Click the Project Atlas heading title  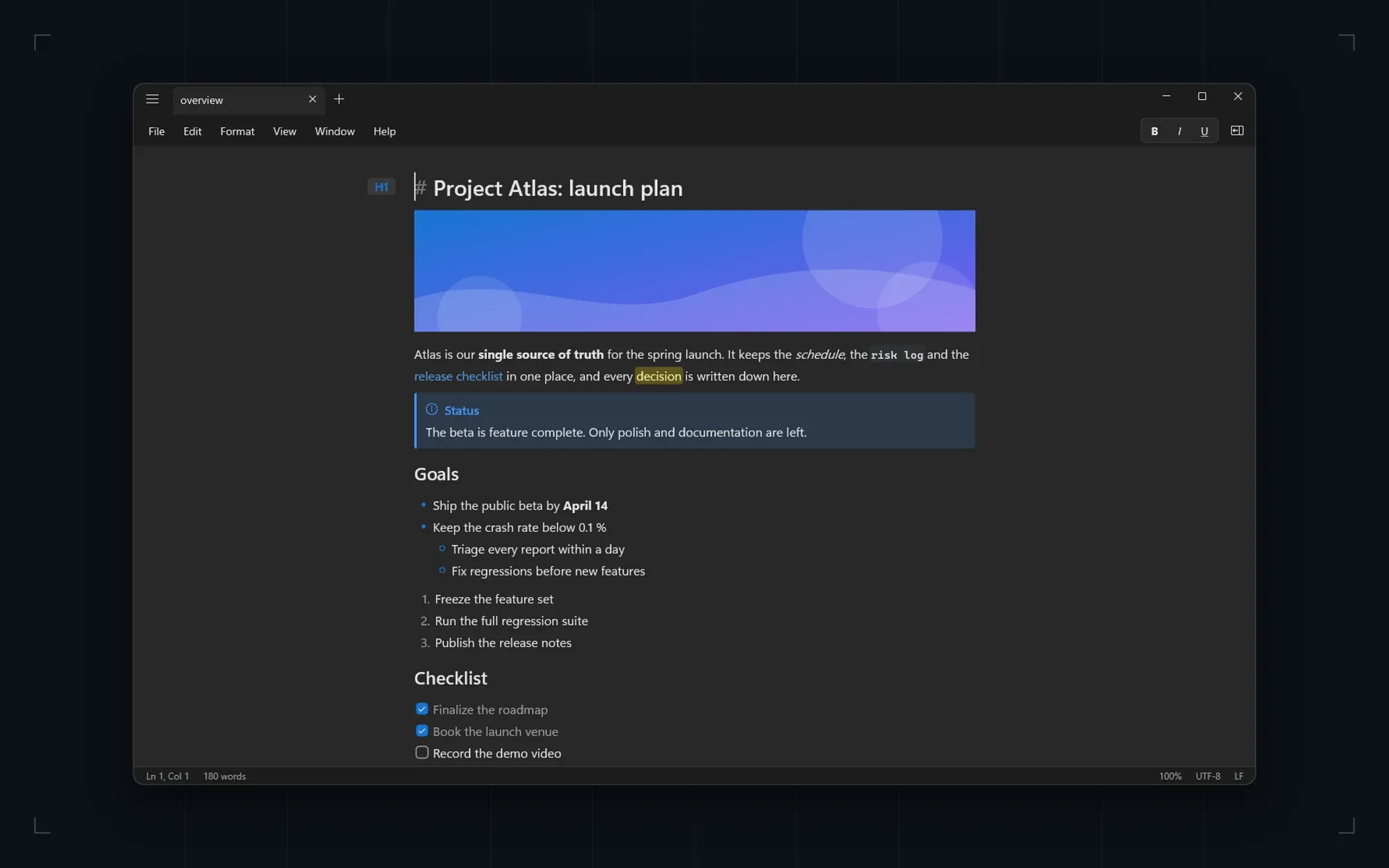tap(558, 188)
